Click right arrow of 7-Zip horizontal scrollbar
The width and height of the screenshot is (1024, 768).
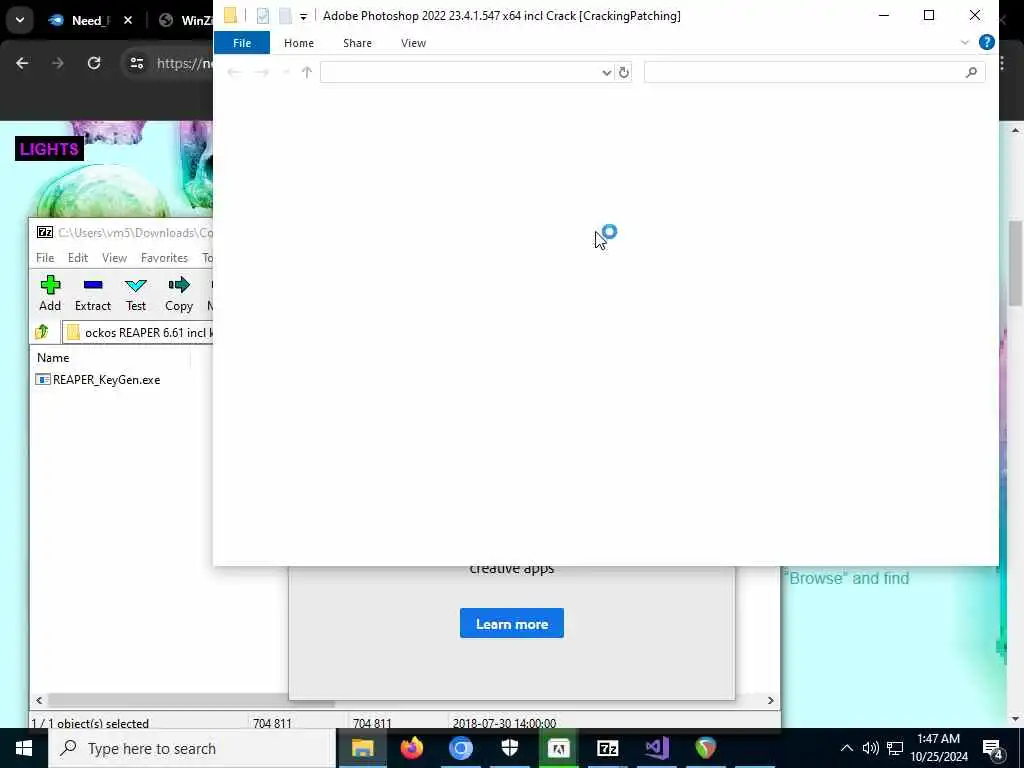[x=771, y=700]
